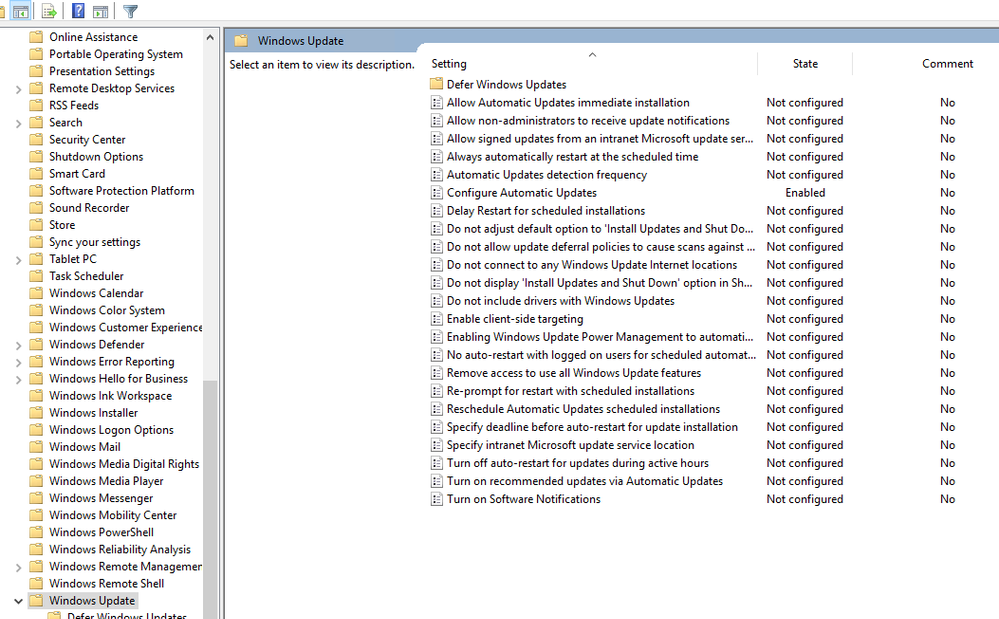The height and width of the screenshot is (619, 999).
Task: Select Task Scheduler tree item
Action: pyautogui.click(x=87, y=276)
